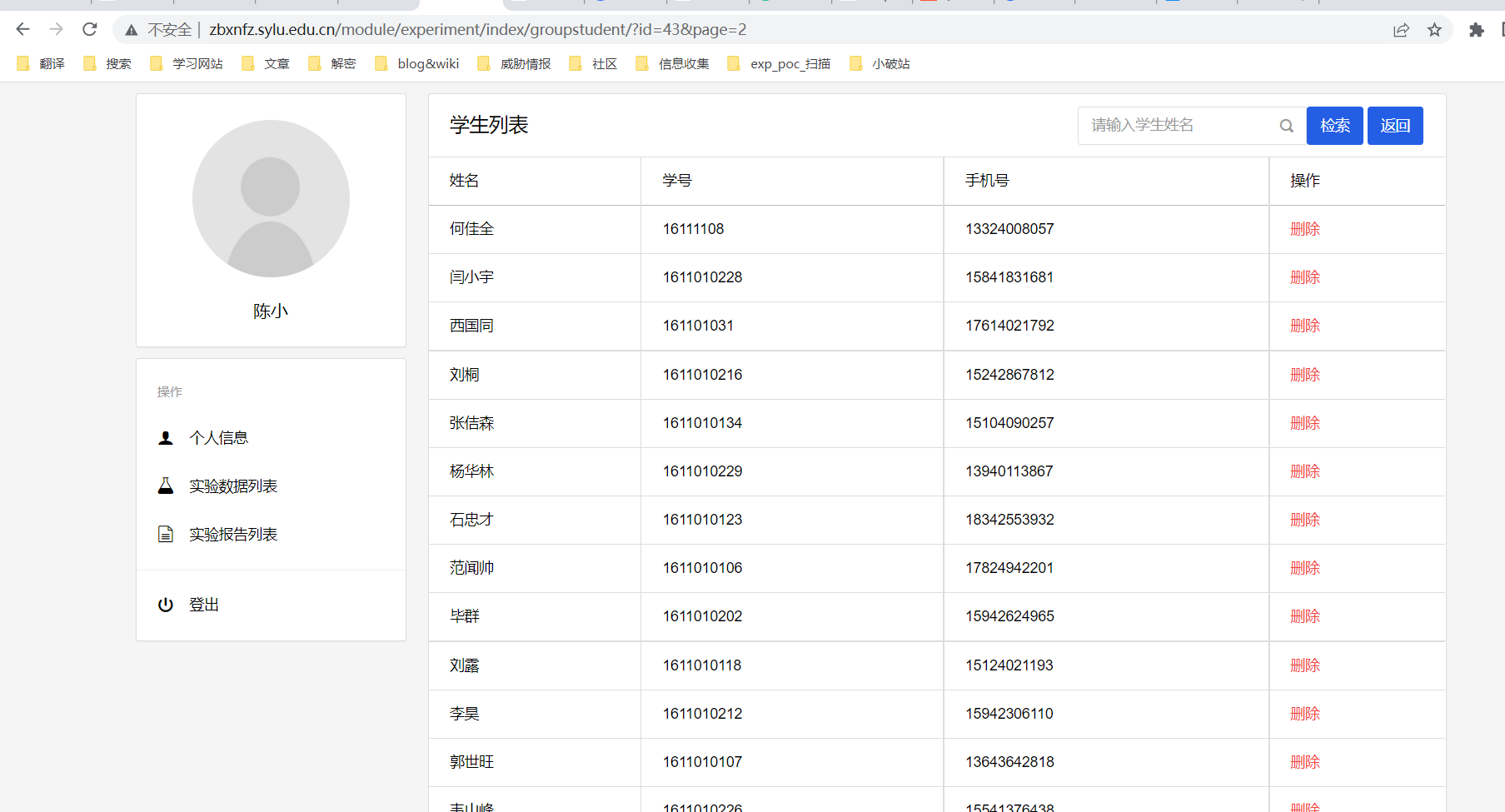Click the browser back arrow
Image resolution: width=1505 pixels, height=812 pixels.
click(x=22, y=30)
